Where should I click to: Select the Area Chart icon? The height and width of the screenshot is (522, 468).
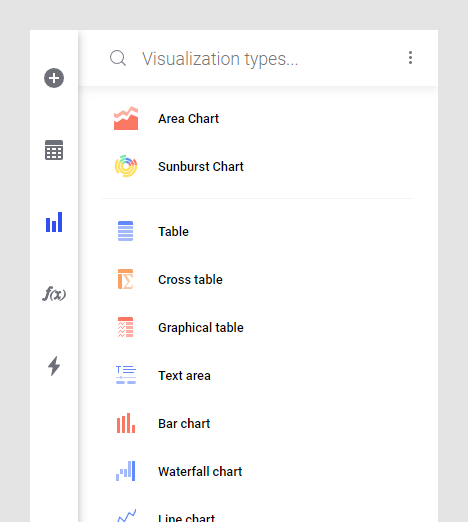[x=126, y=118]
